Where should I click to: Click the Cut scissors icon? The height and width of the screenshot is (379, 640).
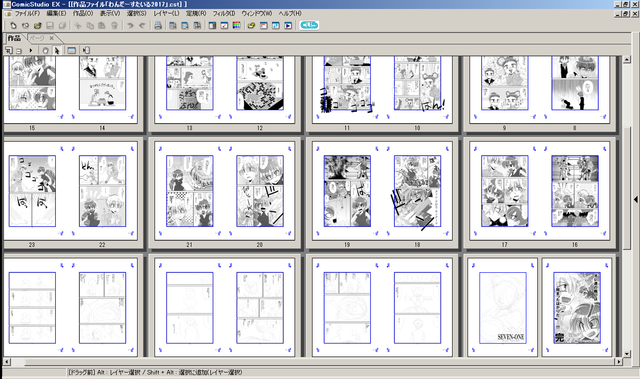[x=78, y=26]
